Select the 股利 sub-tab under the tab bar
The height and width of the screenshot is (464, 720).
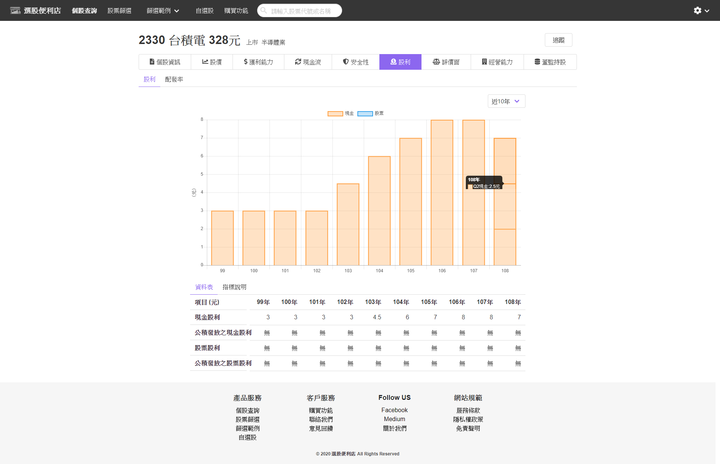click(149, 79)
